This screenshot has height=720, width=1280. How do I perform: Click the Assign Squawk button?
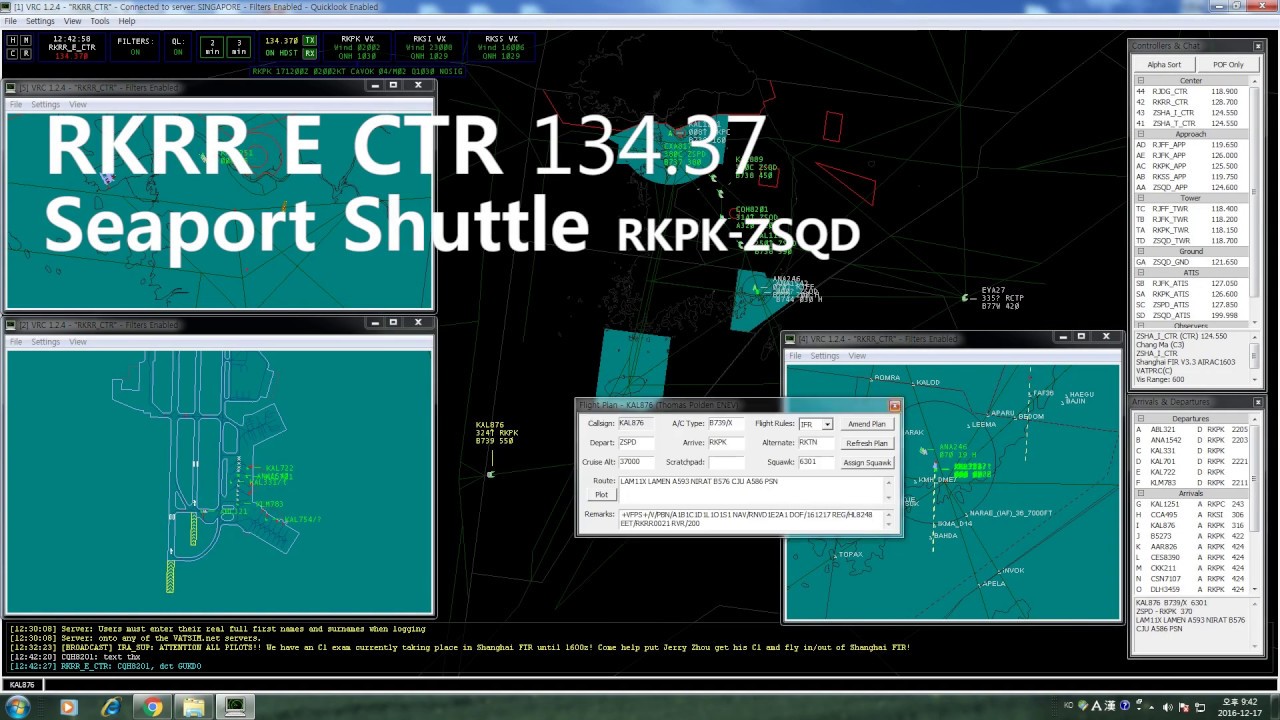click(x=866, y=462)
